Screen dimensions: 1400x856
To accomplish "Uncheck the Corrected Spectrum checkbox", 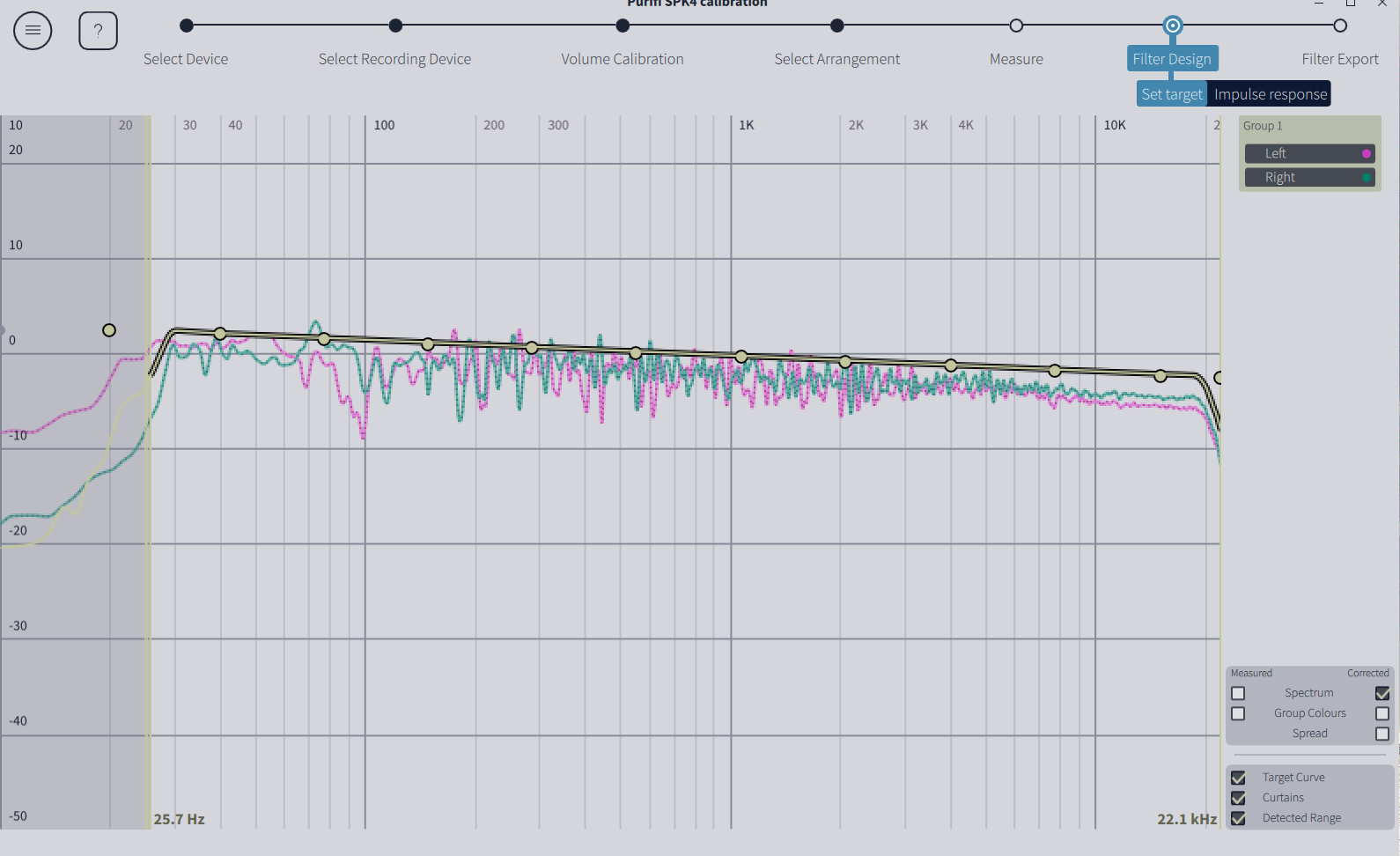I will tap(1382, 693).
